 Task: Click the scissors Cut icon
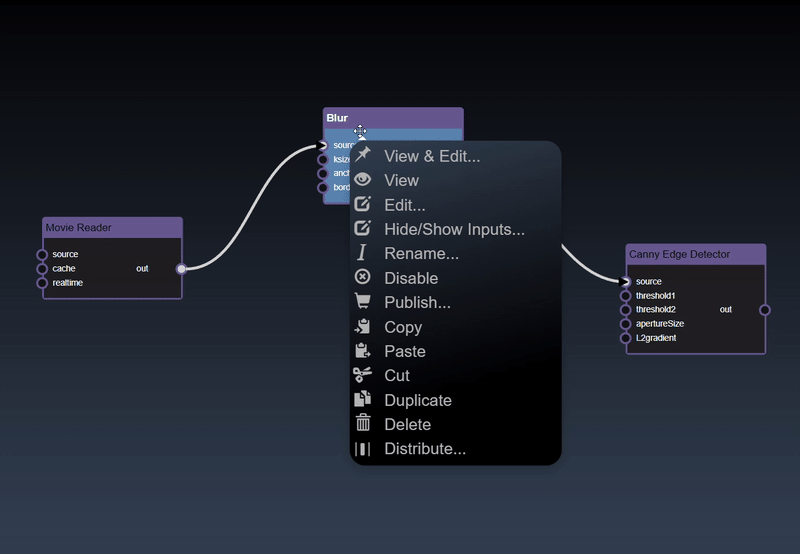[x=363, y=375]
